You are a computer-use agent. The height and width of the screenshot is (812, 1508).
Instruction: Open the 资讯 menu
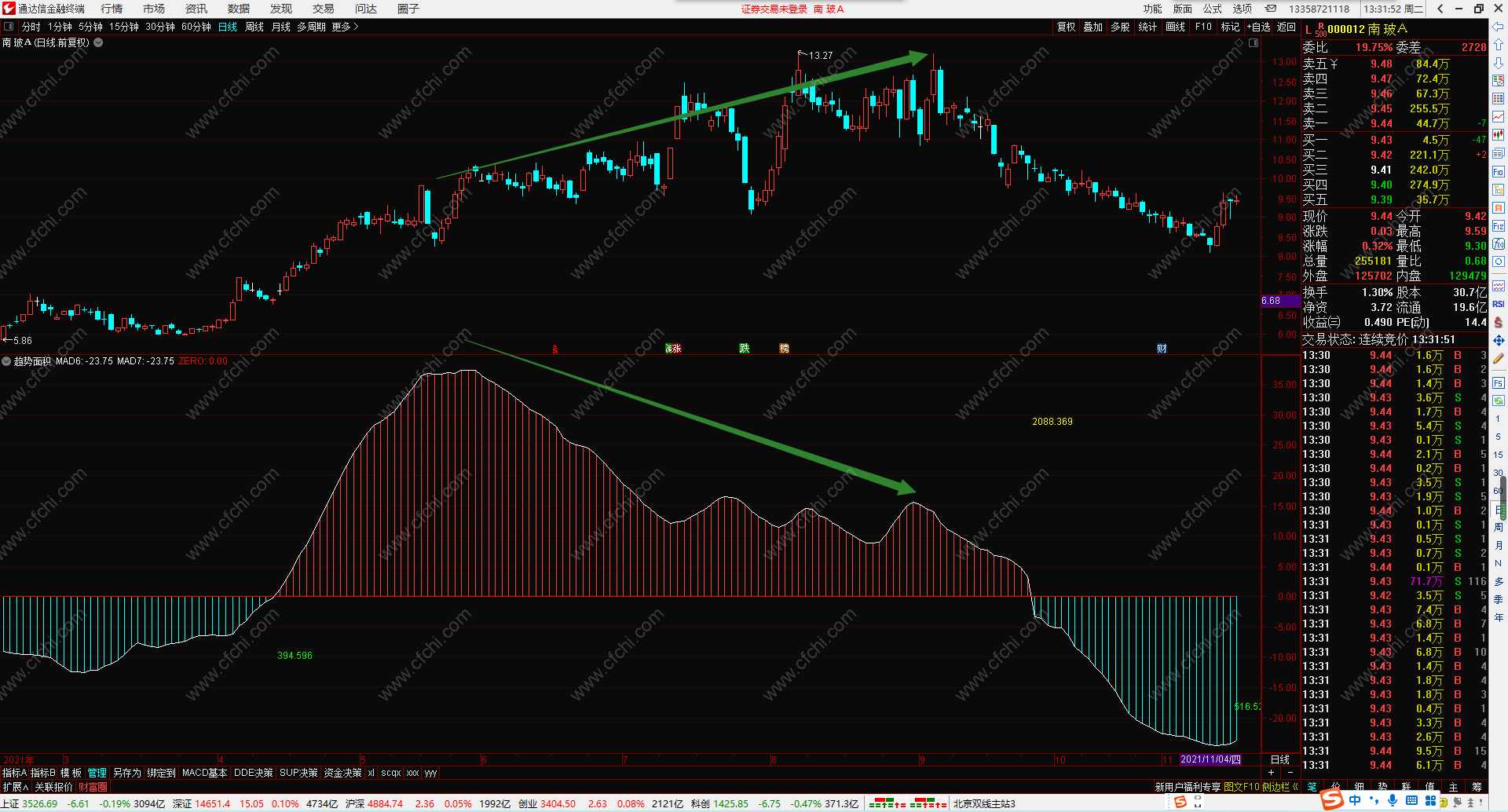(x=196, y=9)
